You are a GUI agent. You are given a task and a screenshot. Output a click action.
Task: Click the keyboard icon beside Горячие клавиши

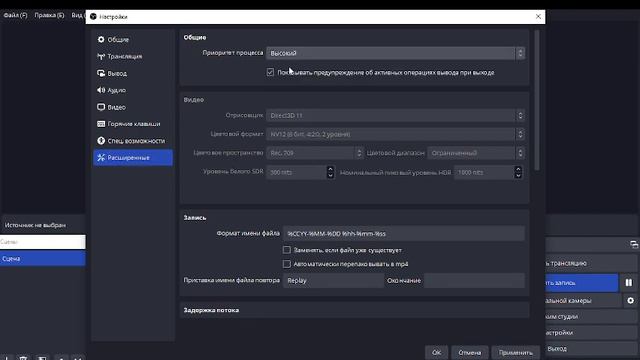101,124
